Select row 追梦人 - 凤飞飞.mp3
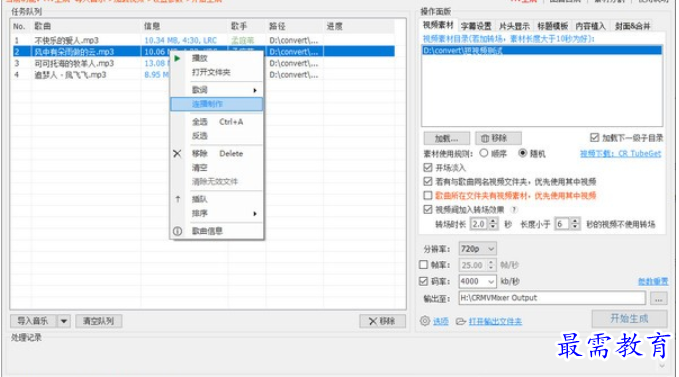The height and width of the screenshot is (377, 679). coord(204,75)
